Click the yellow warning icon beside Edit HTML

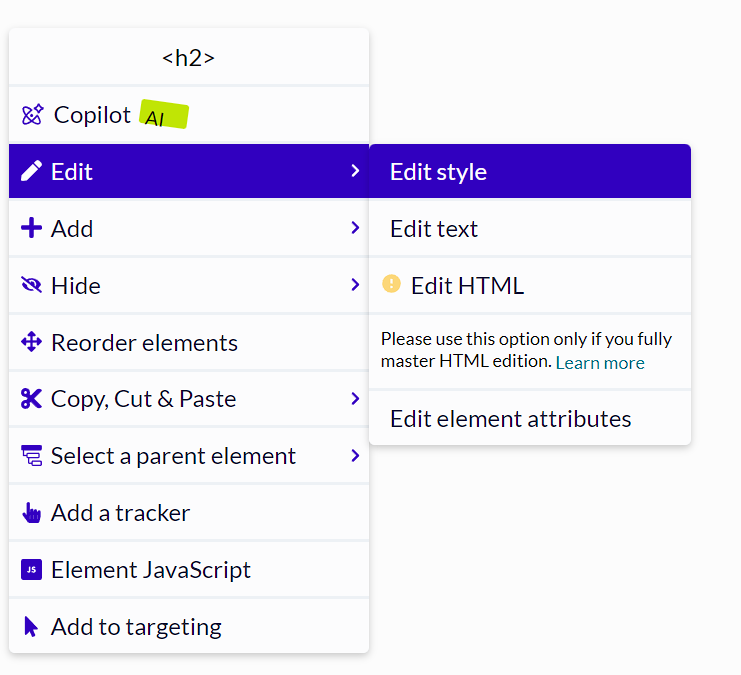click(x=391, y=284)
